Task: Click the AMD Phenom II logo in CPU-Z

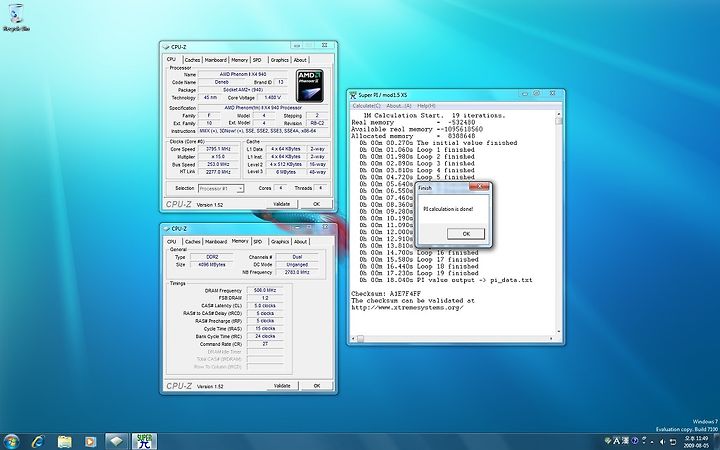Action: click(x=309, y=86)
